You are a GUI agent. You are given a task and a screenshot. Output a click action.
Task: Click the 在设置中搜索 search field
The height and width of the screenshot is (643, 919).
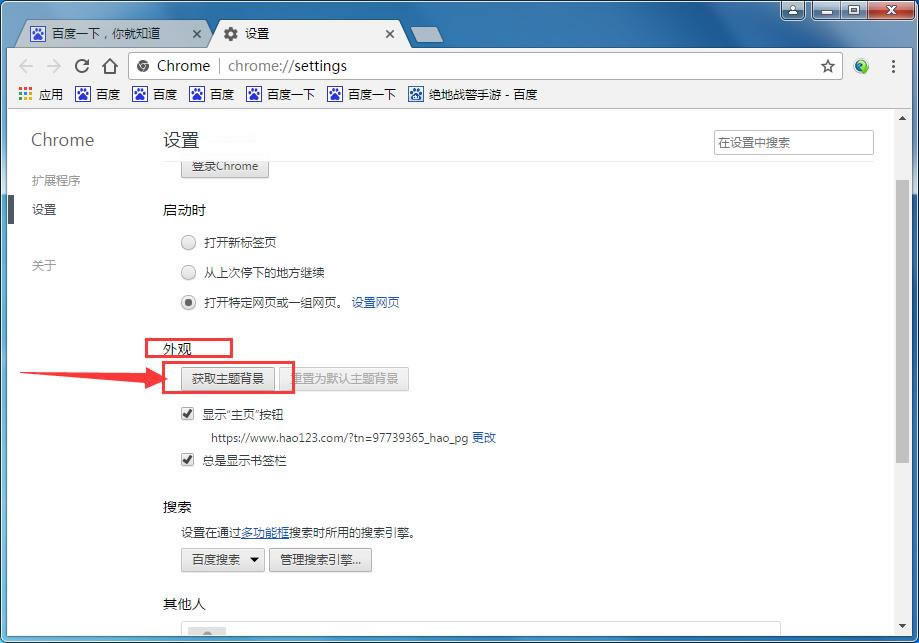pos(794,142)
